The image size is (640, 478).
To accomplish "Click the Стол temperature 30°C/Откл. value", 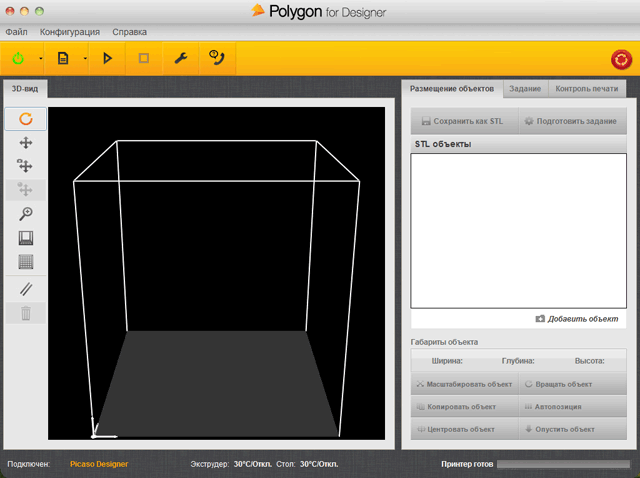I will pyautogui.click(x=319, y=464).
